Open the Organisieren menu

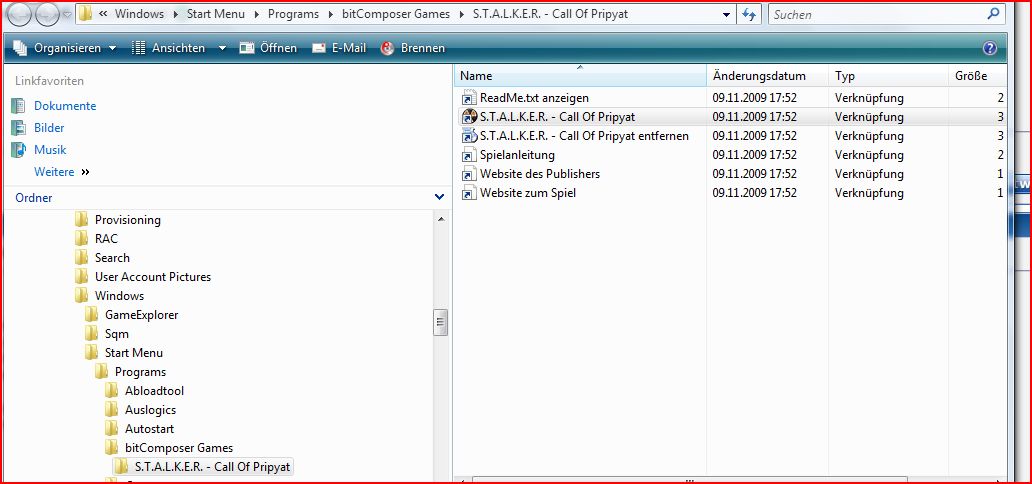point(64,48)
